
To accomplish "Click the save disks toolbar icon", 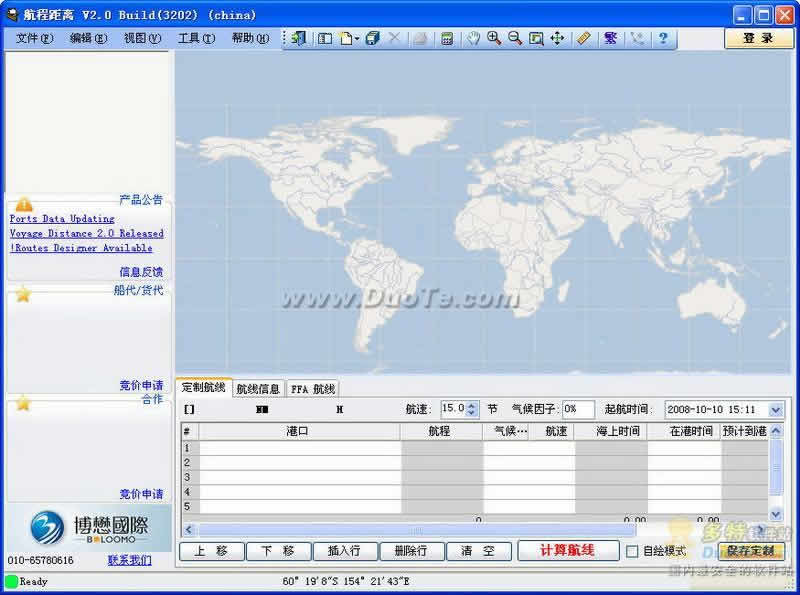I will 373,38.
